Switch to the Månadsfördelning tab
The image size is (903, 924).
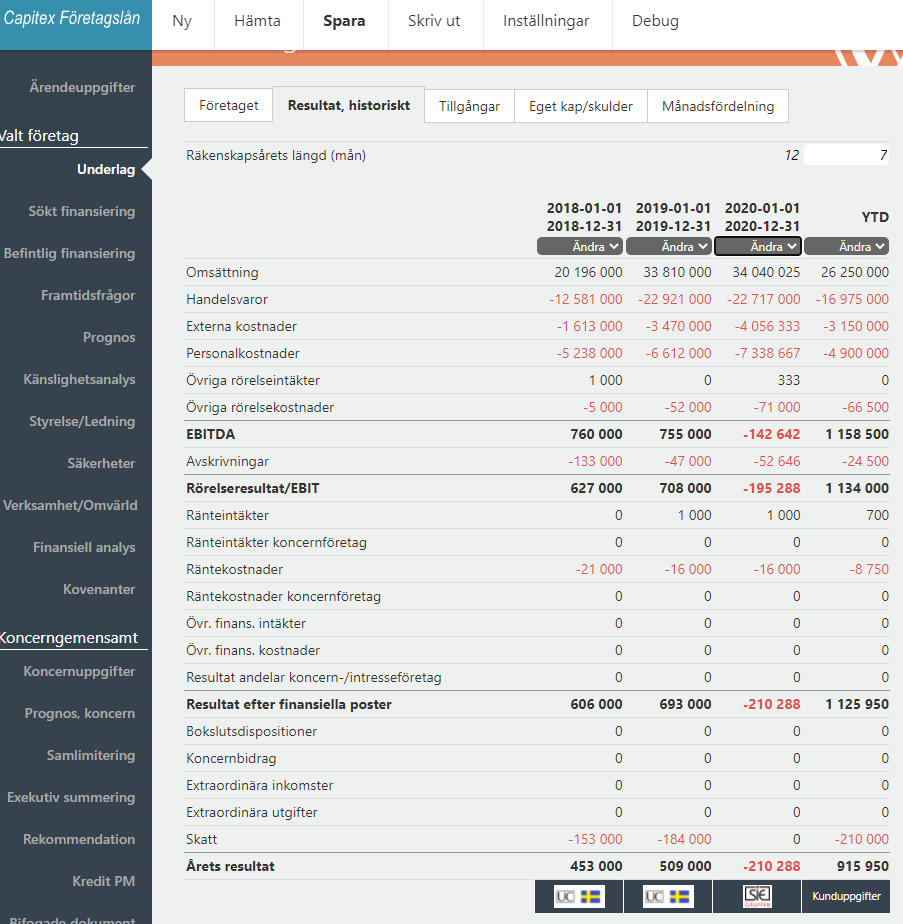(x=718, y=106)
